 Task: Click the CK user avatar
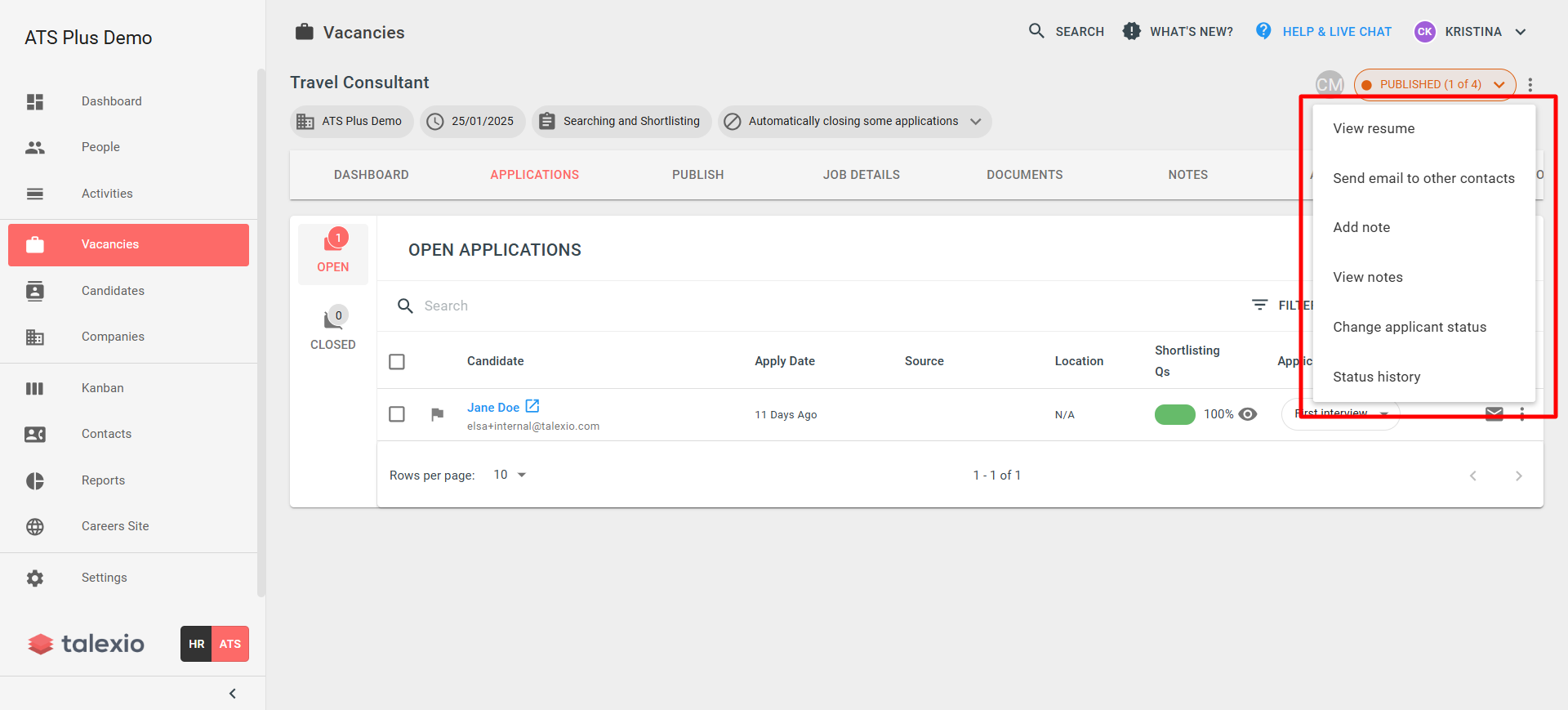[x=1425, y=32]
